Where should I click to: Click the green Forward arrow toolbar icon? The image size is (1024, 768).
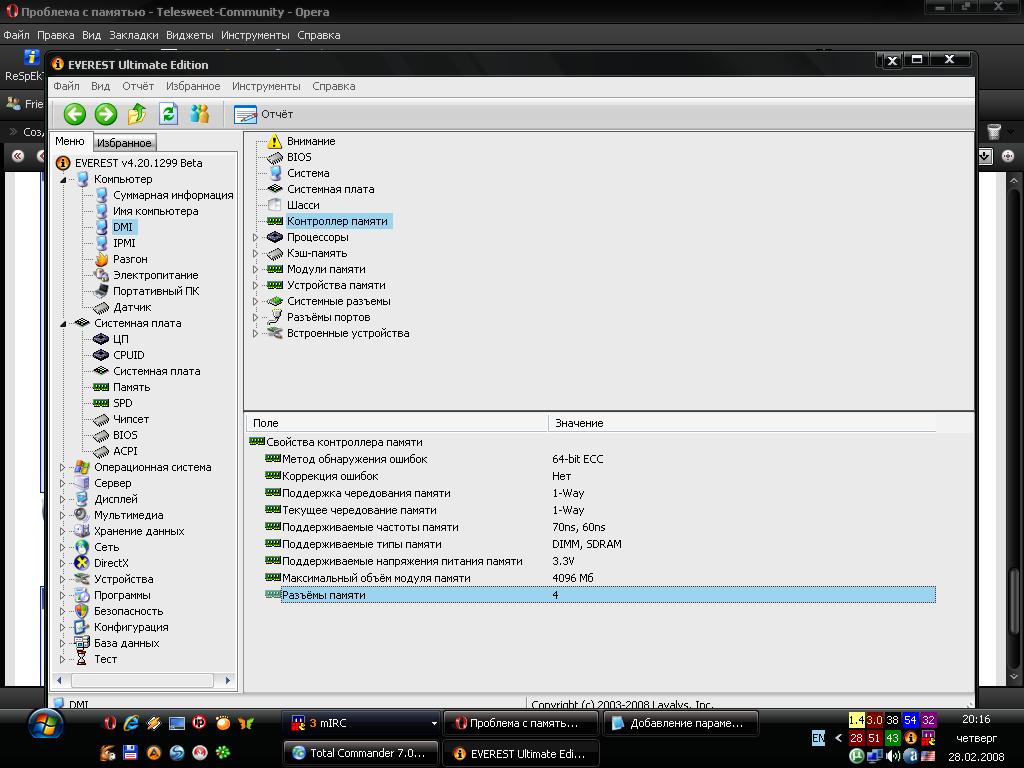tap(105, 114)
